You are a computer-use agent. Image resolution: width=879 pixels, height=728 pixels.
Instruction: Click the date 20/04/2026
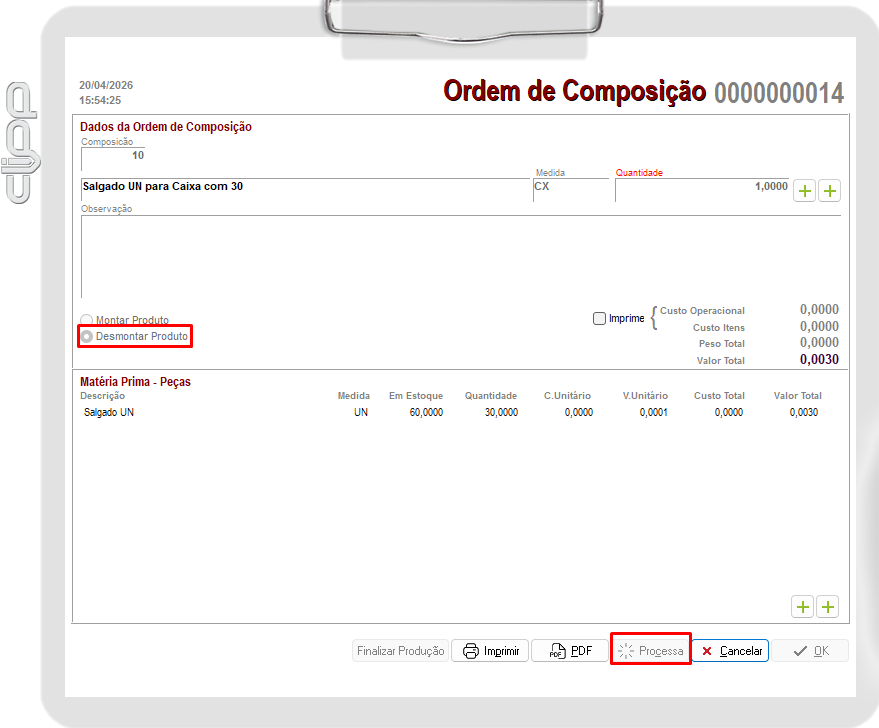click(106, 85)
